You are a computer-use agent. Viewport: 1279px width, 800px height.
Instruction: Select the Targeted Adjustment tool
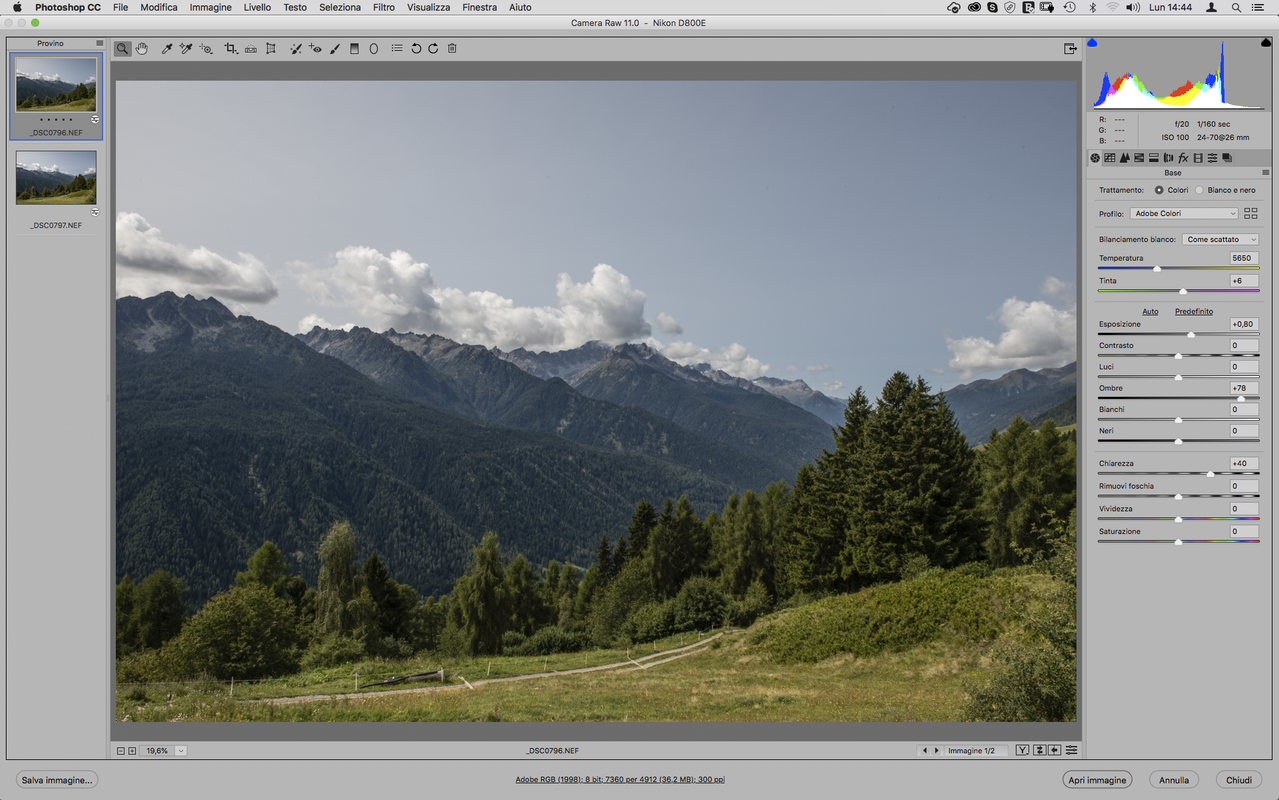[x=206, y=48]
